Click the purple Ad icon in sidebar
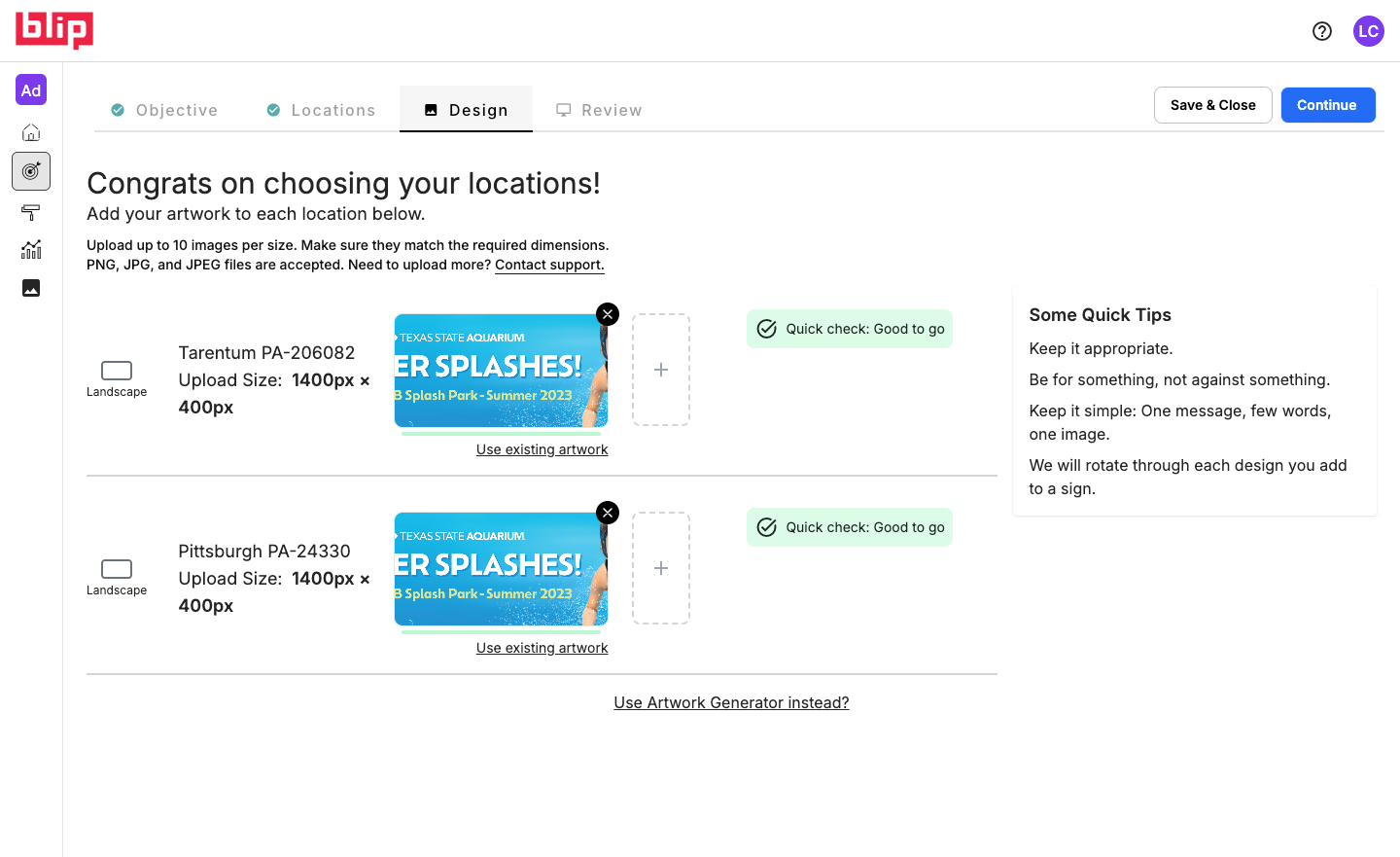1400x857 pixels. (x=31, y=90)
